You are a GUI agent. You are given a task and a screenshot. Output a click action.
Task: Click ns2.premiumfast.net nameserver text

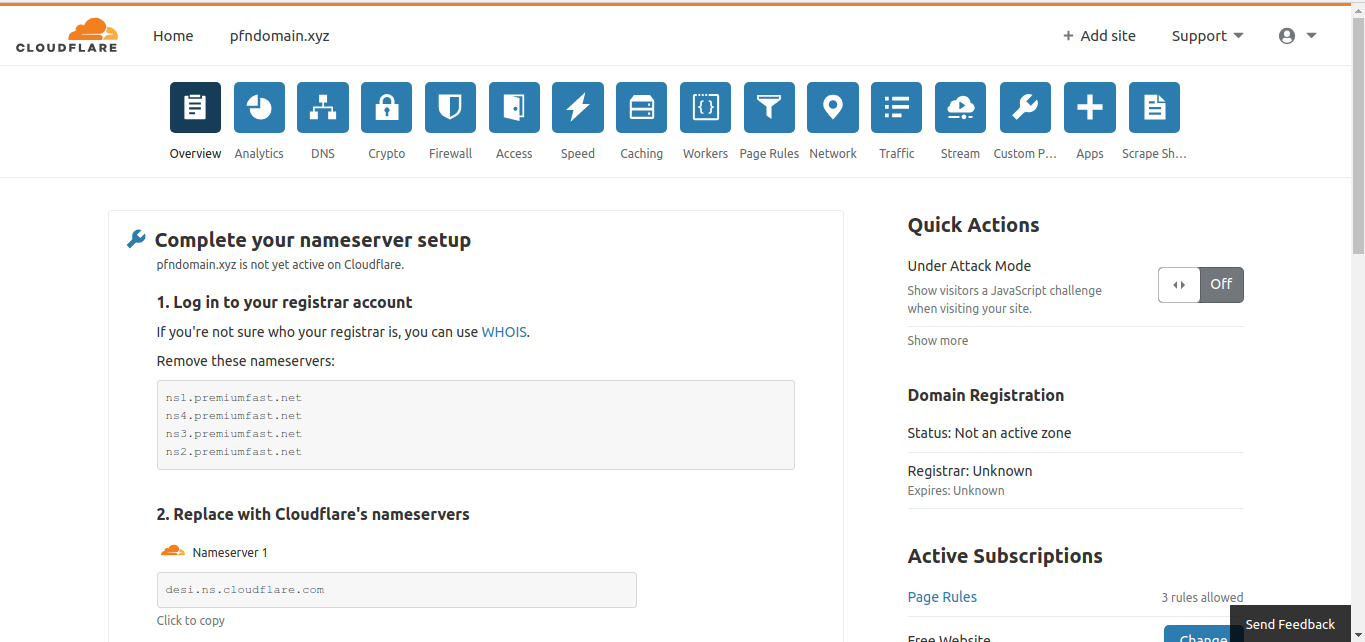(x=234, y=452)
